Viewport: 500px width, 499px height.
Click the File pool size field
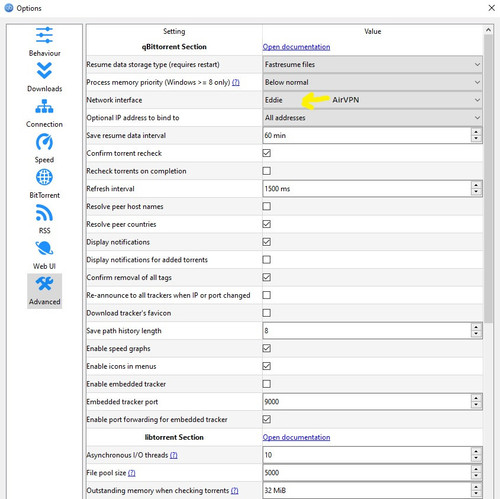pyautogui.click(x=367, y=473)
